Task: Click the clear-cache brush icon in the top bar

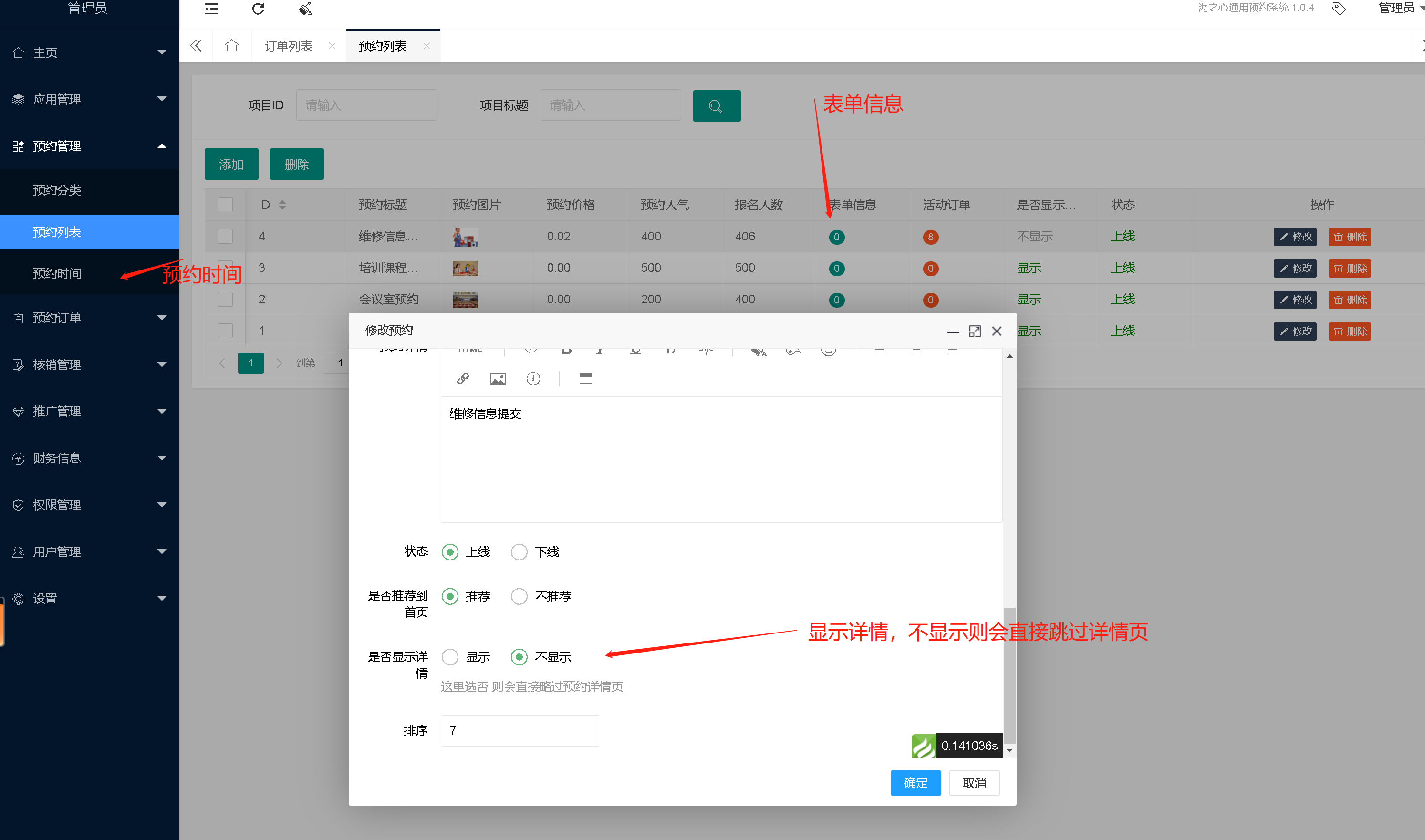Action: (x=305, y=9)
